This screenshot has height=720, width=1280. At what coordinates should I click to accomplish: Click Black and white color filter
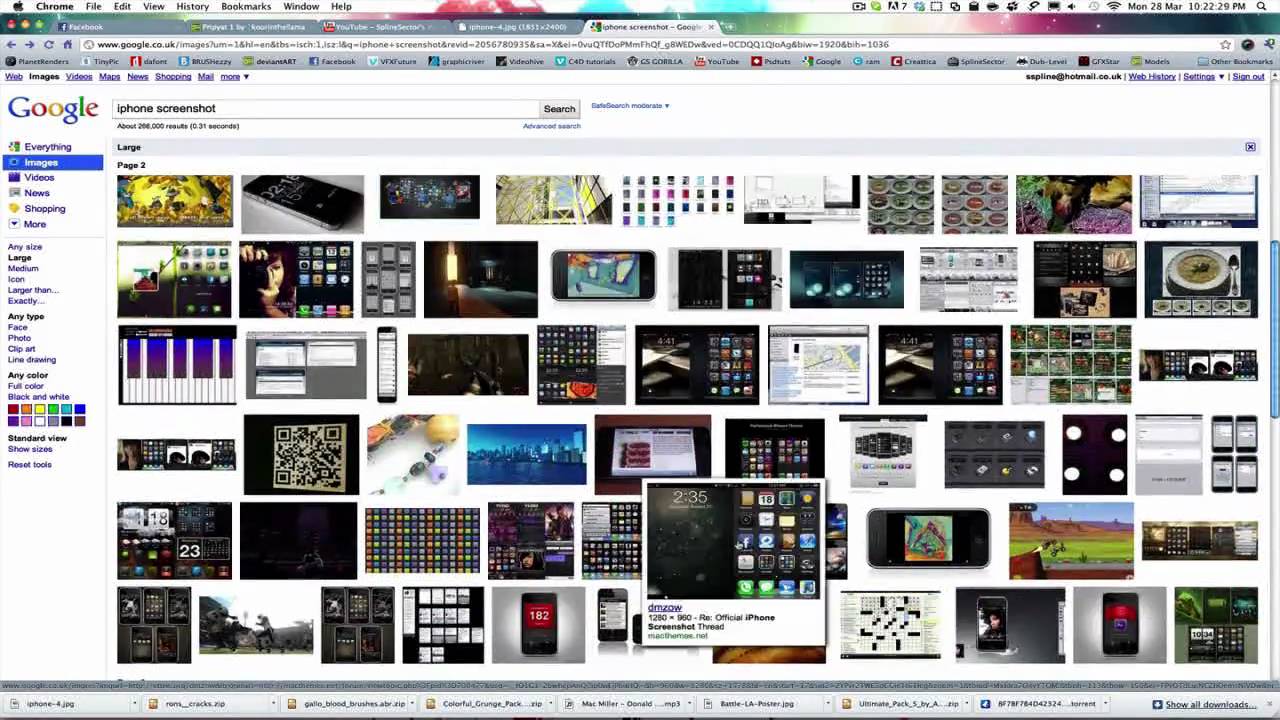(39, 397)
